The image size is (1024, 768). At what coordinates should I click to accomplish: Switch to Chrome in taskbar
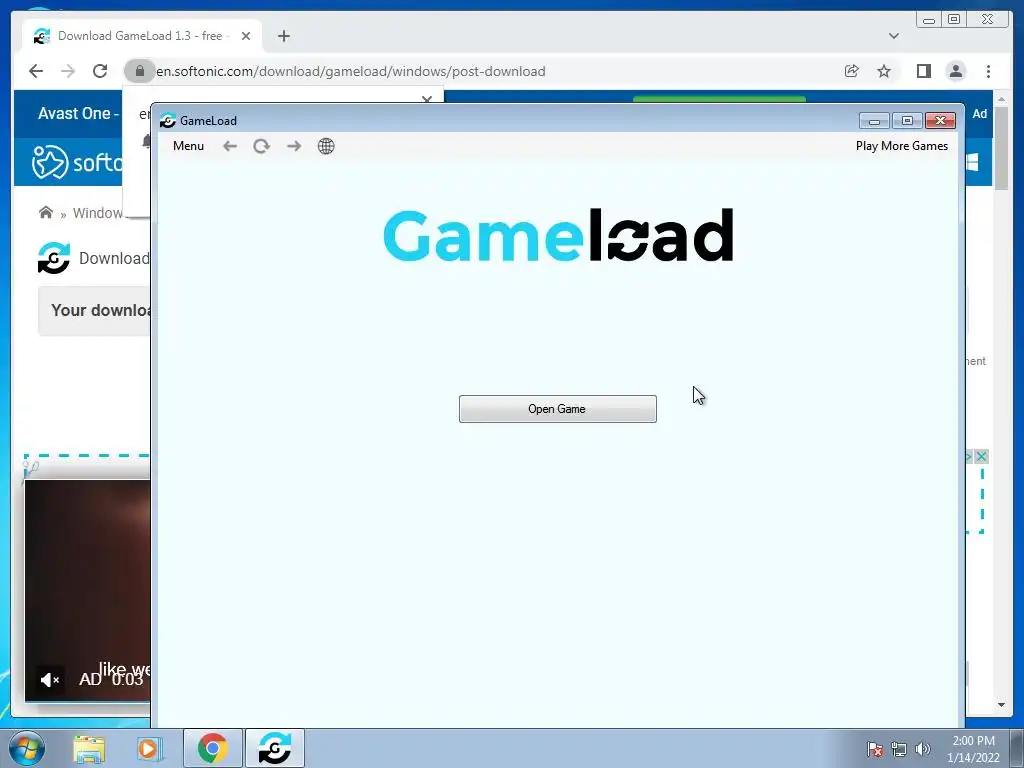(212, 748)
